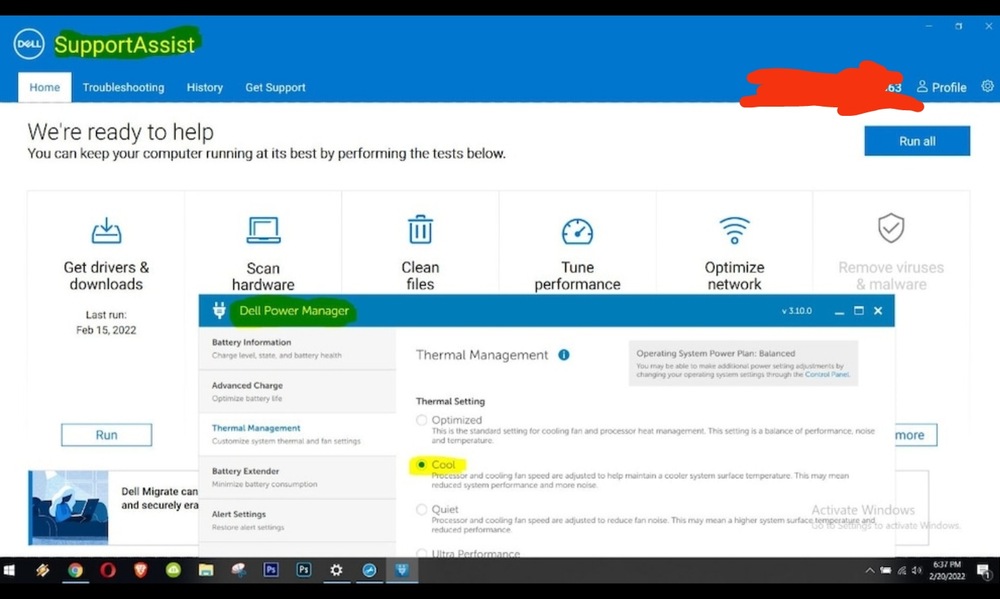
Task: Open the Troubleshooting tab
Action: pos(123,87)
